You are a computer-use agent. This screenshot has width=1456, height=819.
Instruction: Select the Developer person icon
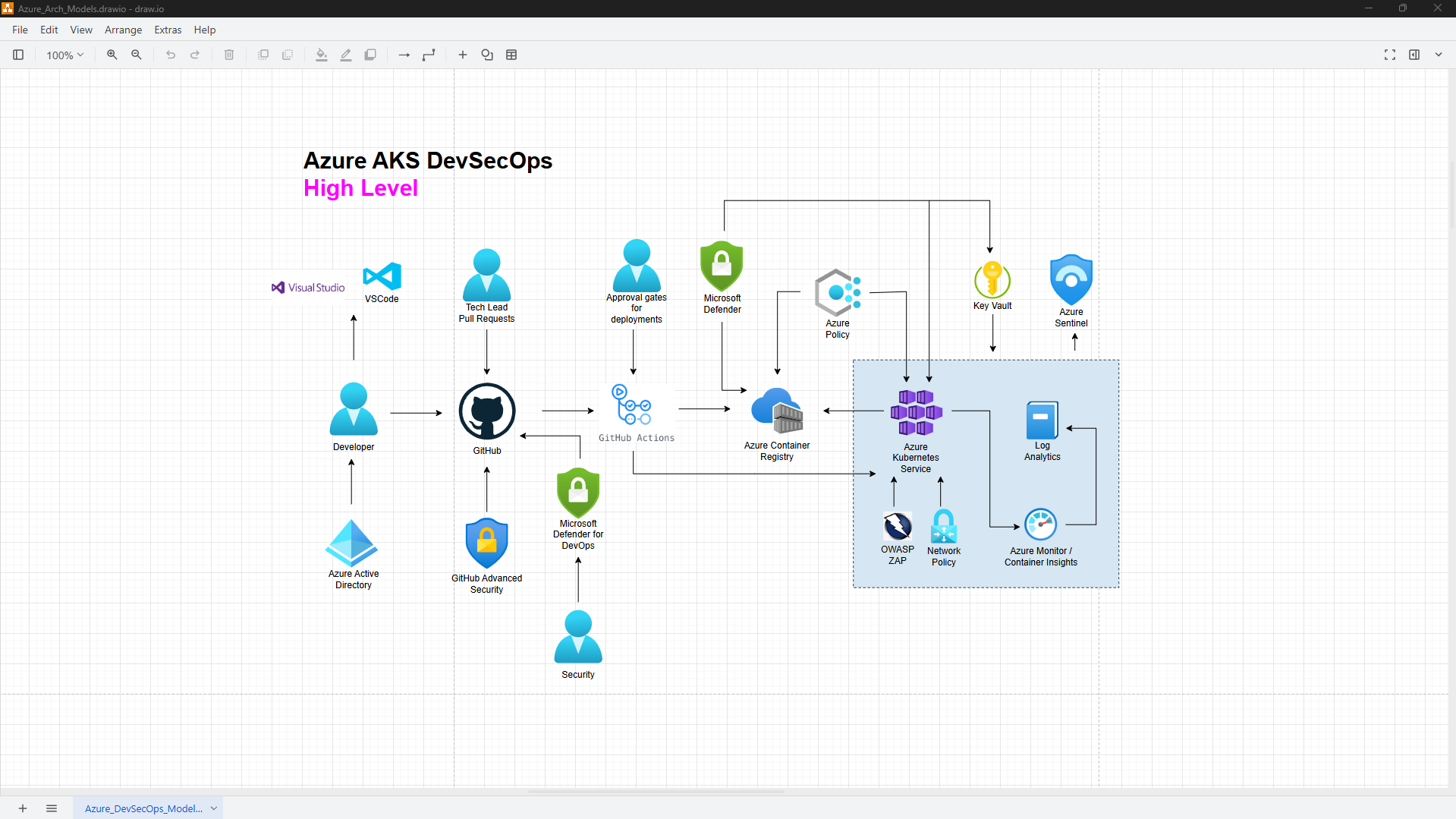click(x=354, y=409)
